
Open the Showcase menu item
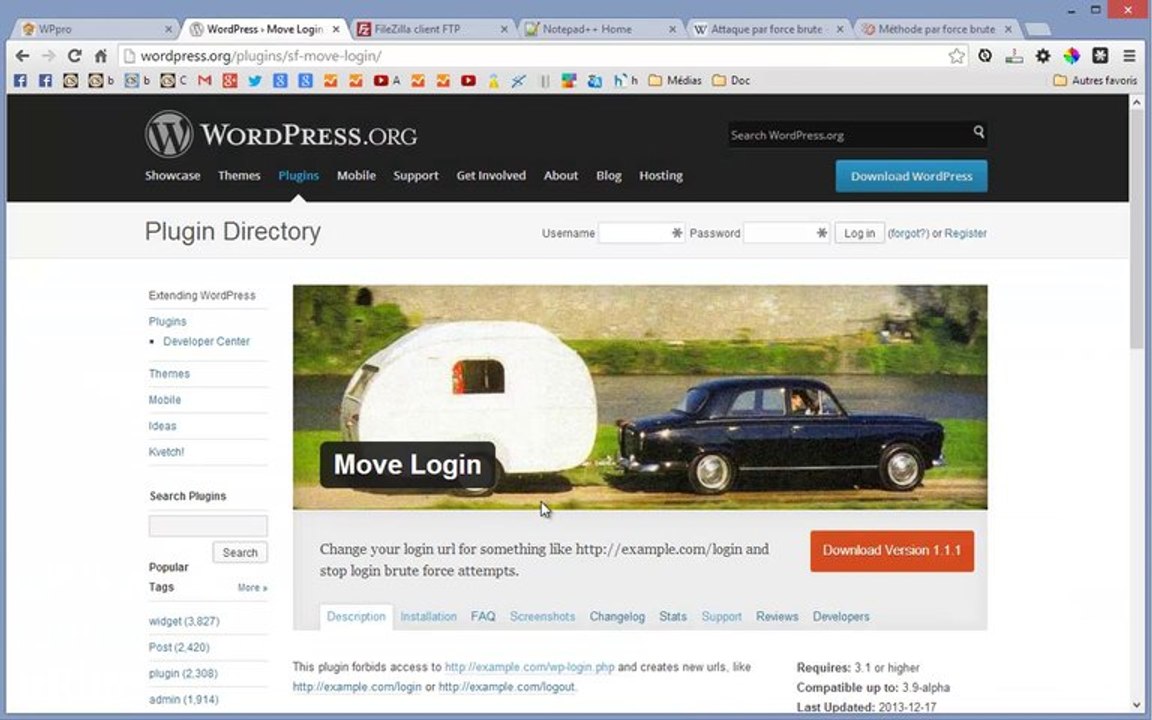[173, 176]
